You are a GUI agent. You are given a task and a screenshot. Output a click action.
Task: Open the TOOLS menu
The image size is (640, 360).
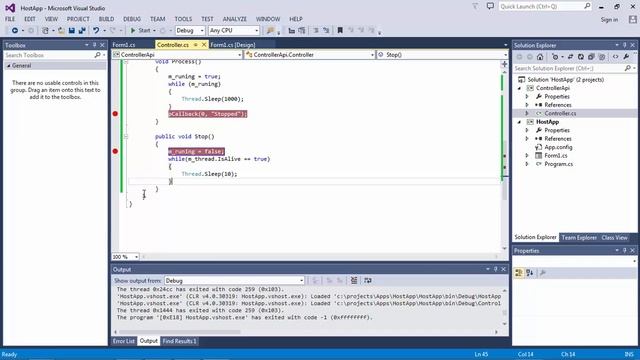(183, 19)
